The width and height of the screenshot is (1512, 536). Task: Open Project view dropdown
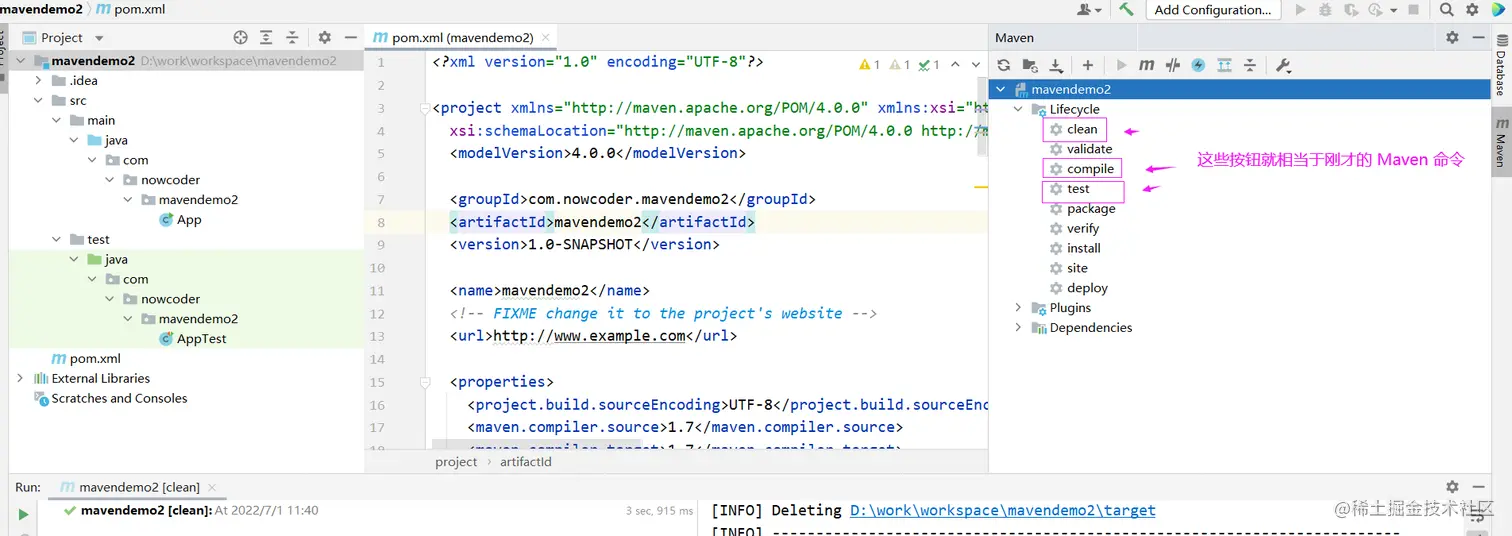tap(98, 38)
